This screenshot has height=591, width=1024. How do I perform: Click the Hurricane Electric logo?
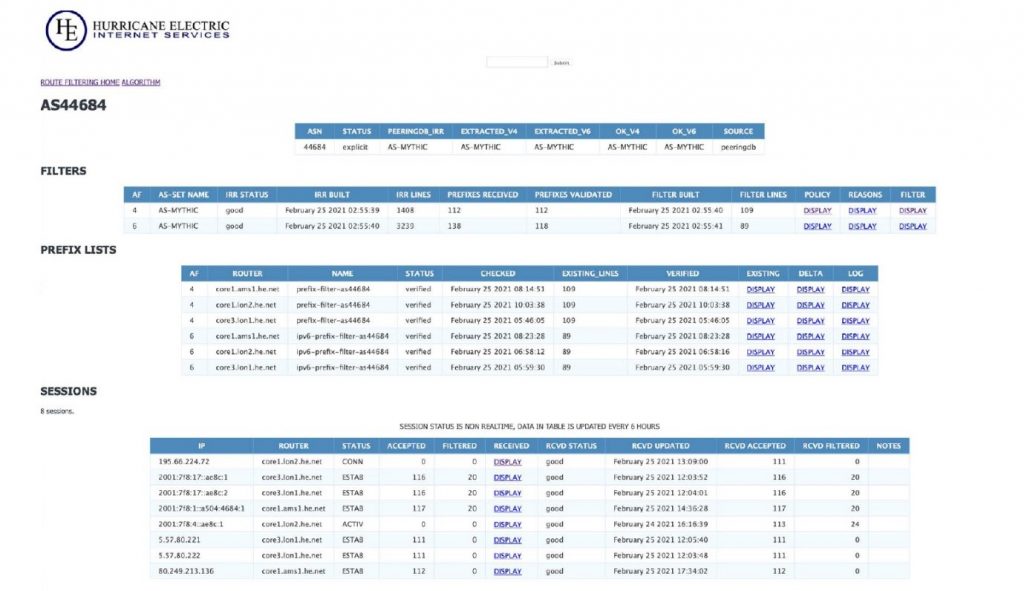tap(138, 30)
